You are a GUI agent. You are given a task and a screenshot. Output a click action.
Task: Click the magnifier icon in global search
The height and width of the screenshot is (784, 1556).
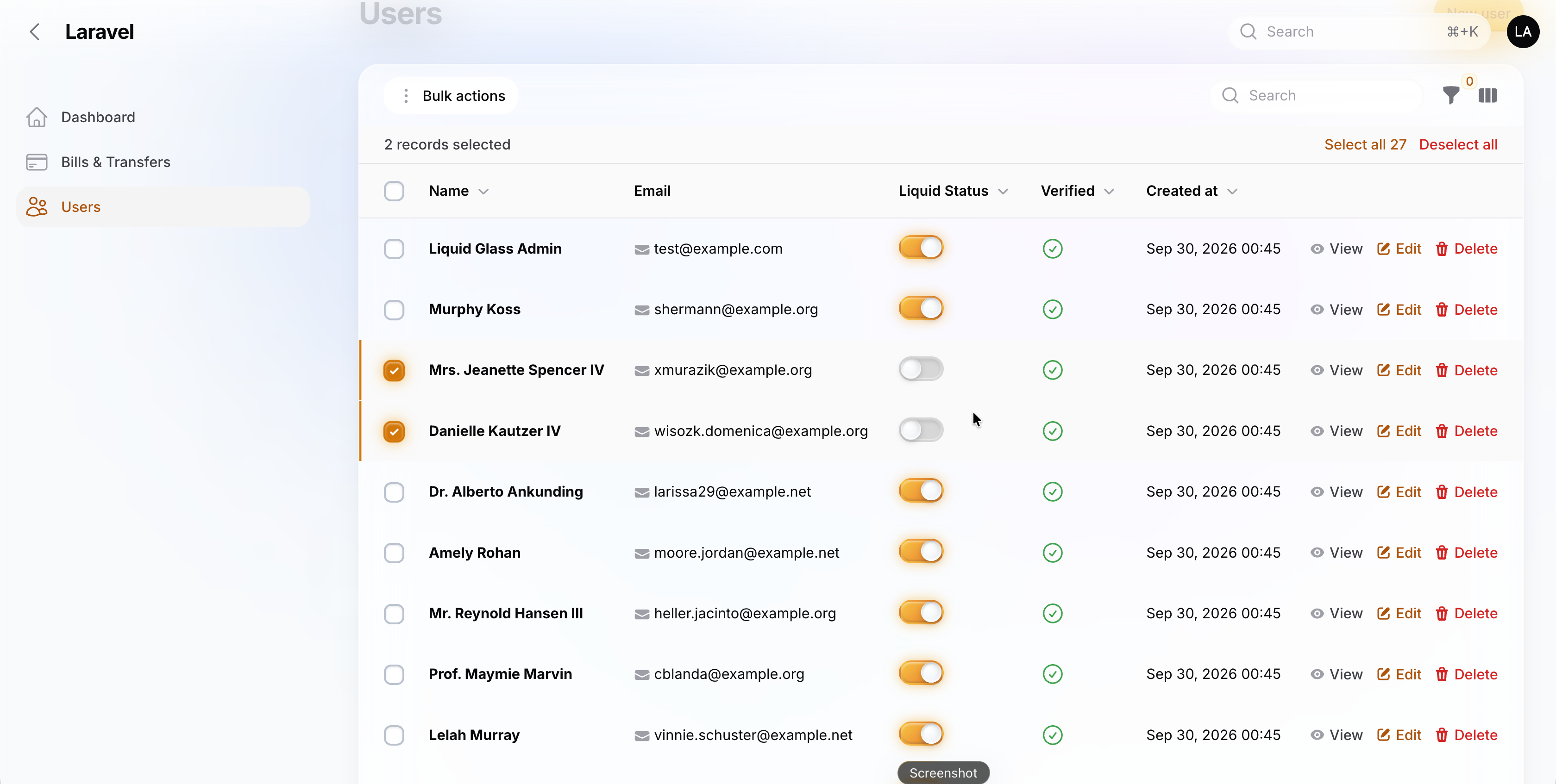pyautogui.click(x=1248, y=32)
